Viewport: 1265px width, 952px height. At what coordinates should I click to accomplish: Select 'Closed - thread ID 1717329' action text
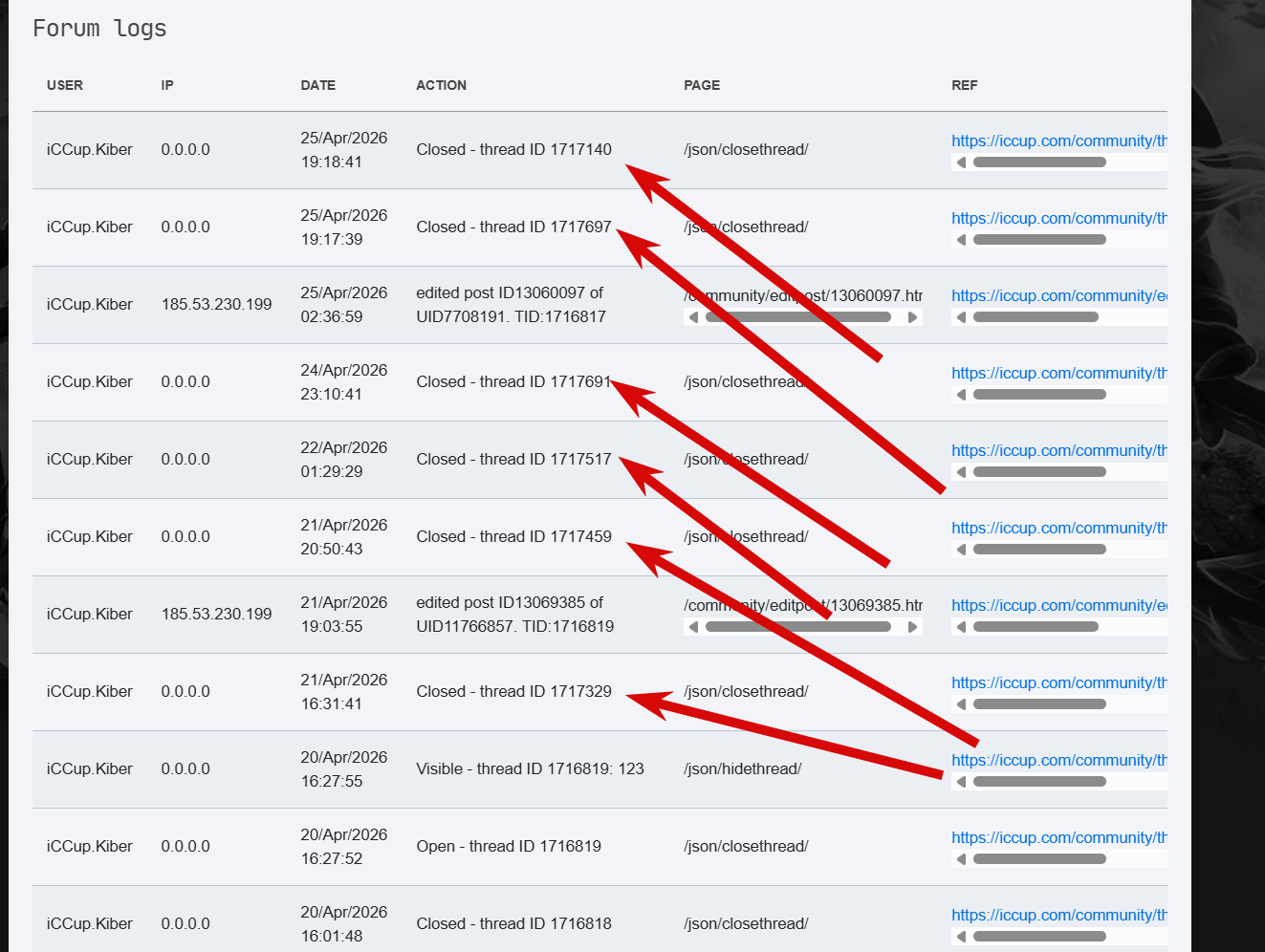tap(514, 691)
